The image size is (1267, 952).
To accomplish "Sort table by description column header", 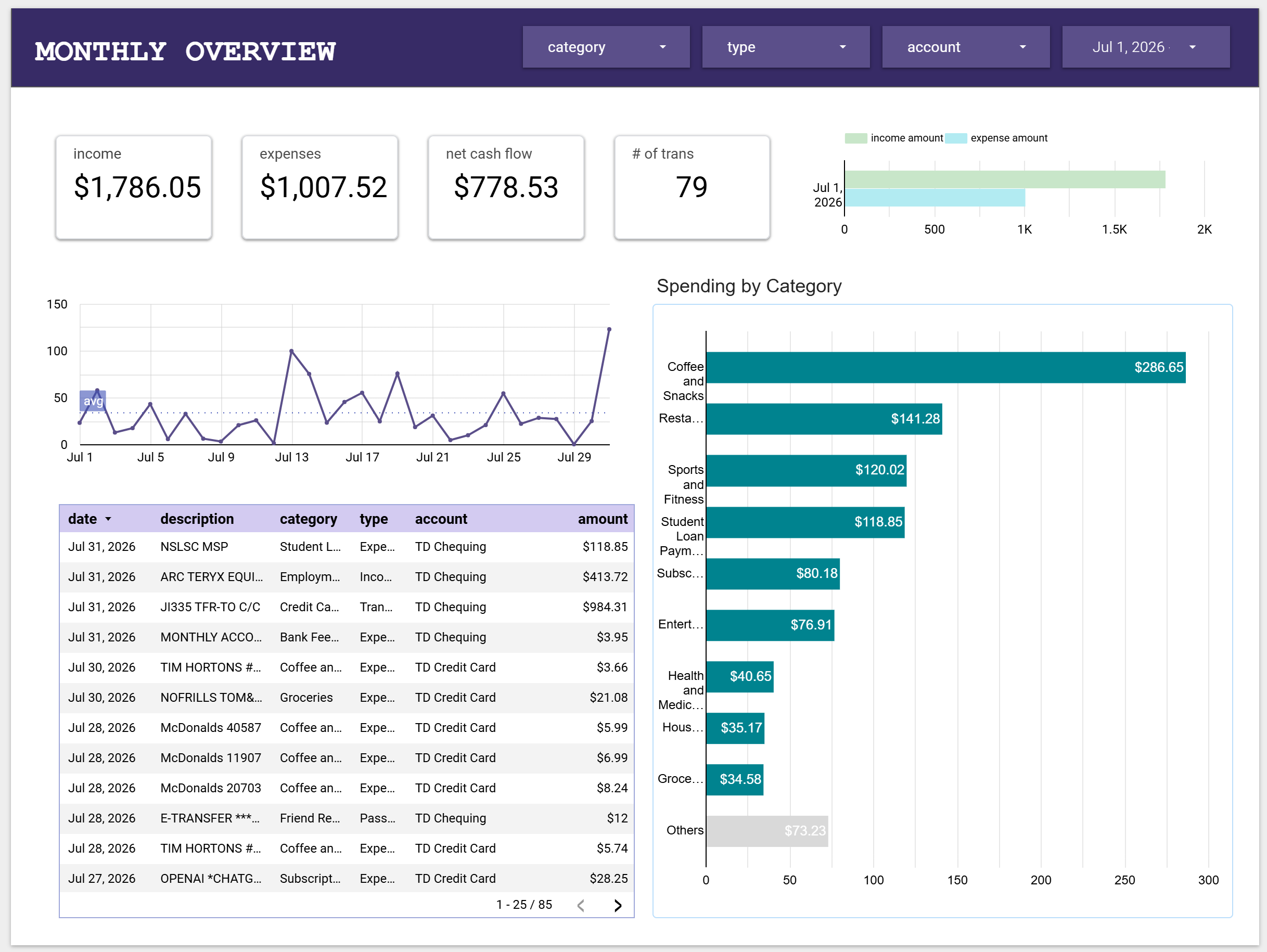I will click(197, 519).
